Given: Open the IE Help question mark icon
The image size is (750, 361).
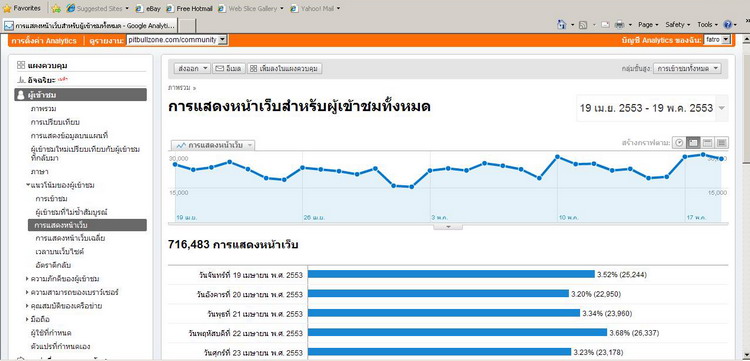Looking at the screenshot, I should (x=728, y=24).
